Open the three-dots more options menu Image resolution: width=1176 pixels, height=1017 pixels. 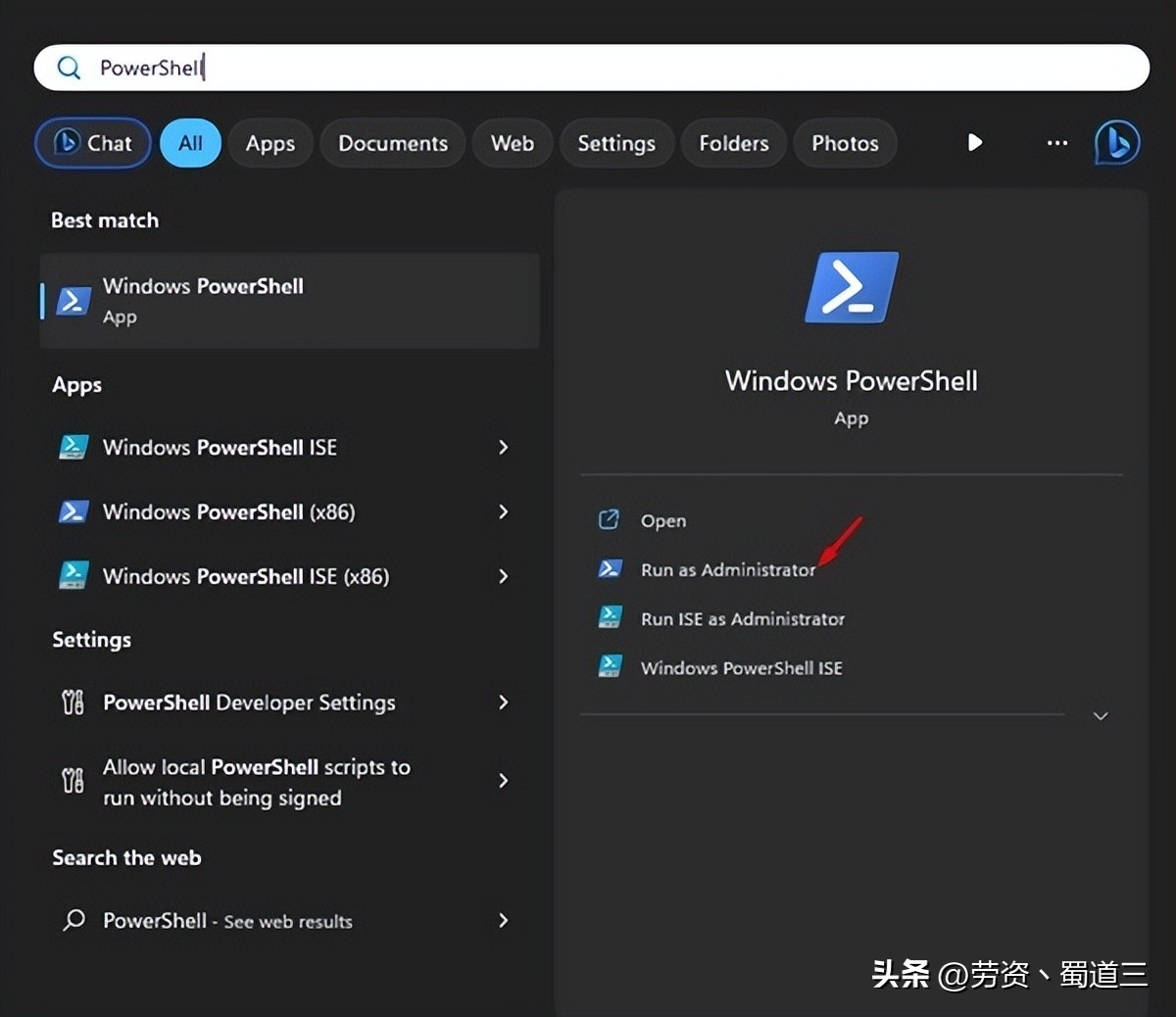tap(1057, 143)
